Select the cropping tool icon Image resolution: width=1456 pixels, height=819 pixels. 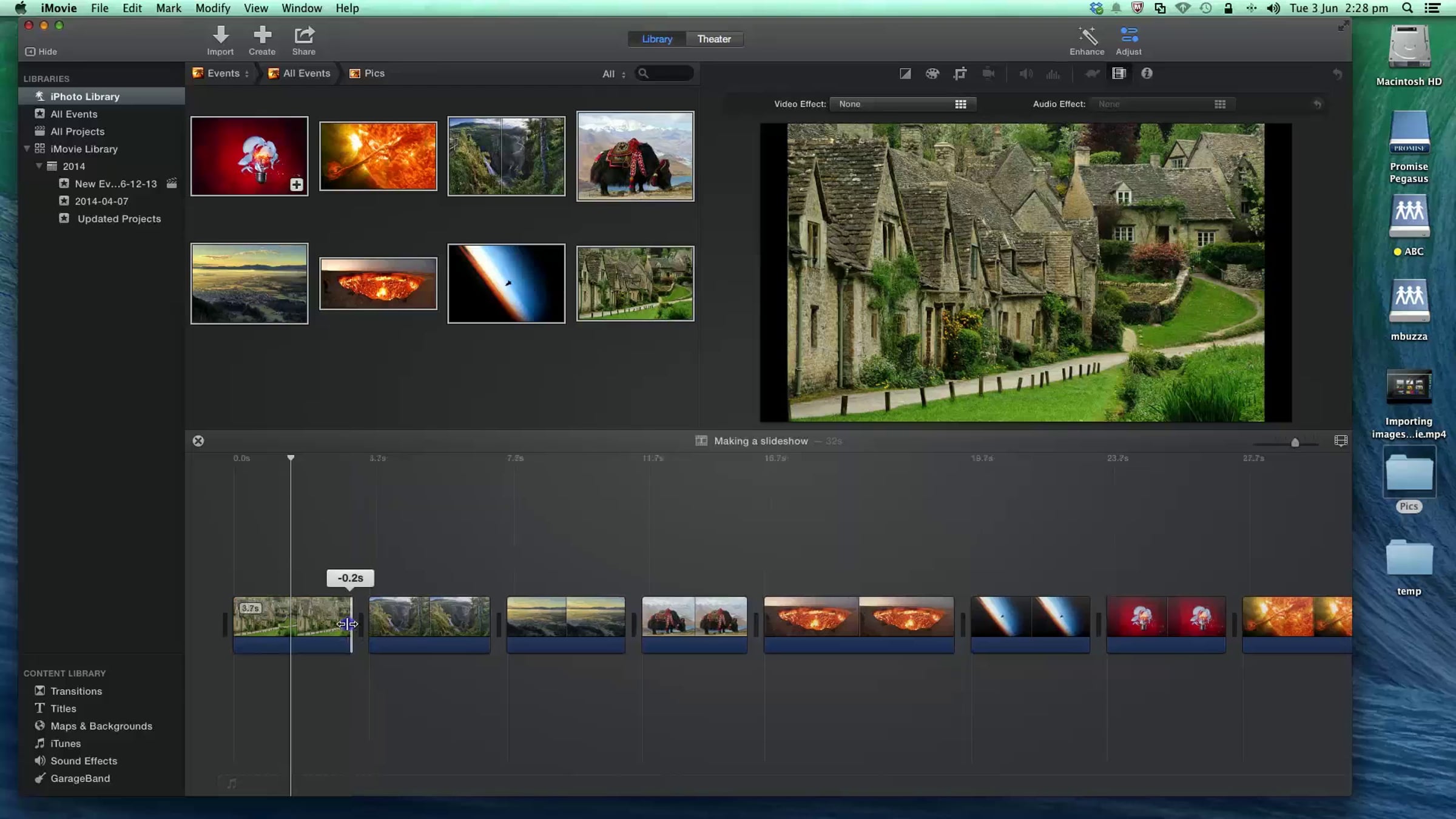960,73
